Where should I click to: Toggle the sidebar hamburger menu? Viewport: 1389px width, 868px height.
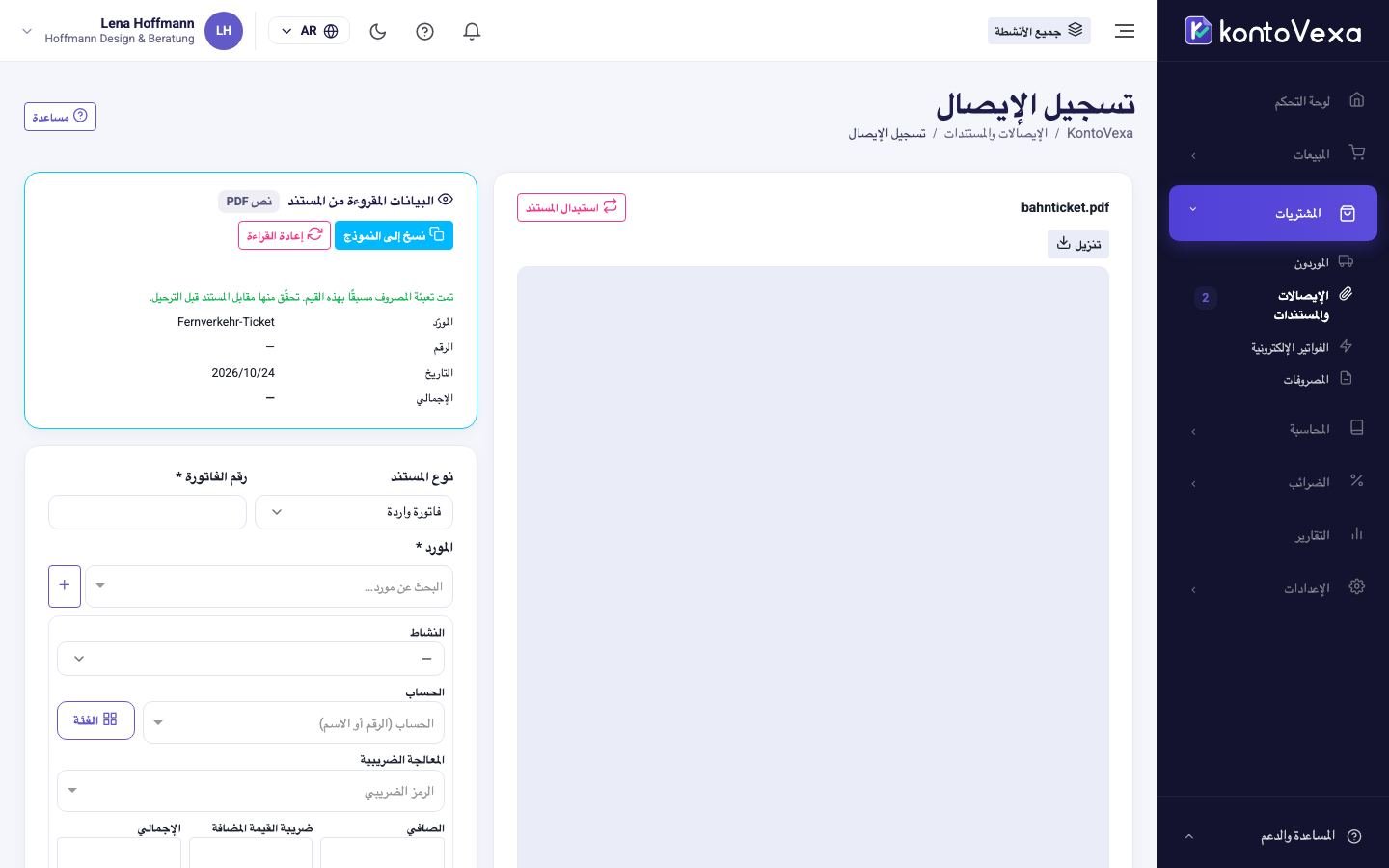point(1125,31)
